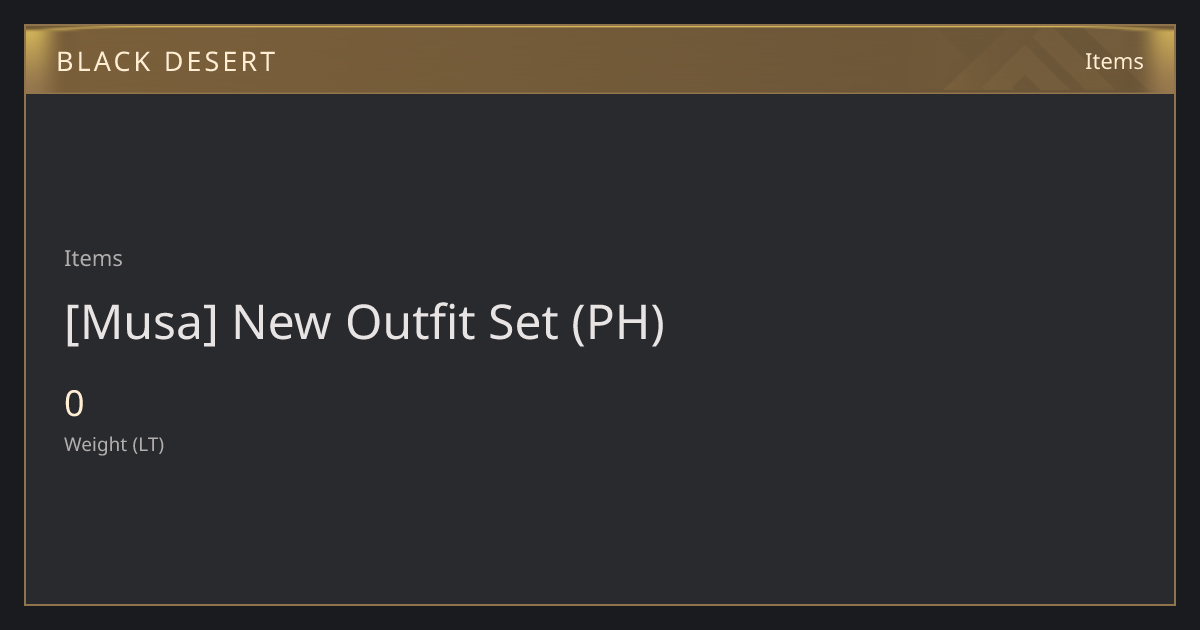
Task: Select the weight value 0
Action: [x=74, y=404]
